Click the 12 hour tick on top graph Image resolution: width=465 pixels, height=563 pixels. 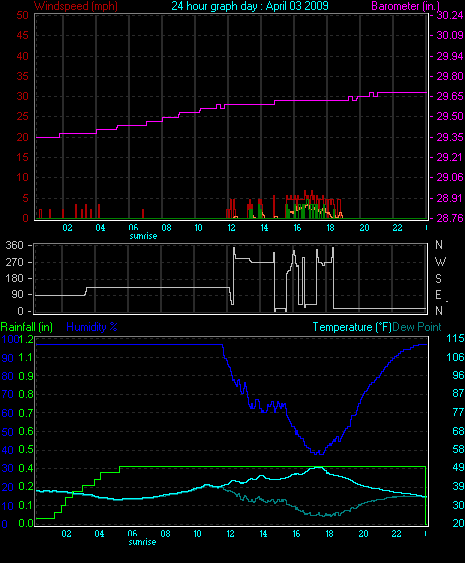[231, 228]
